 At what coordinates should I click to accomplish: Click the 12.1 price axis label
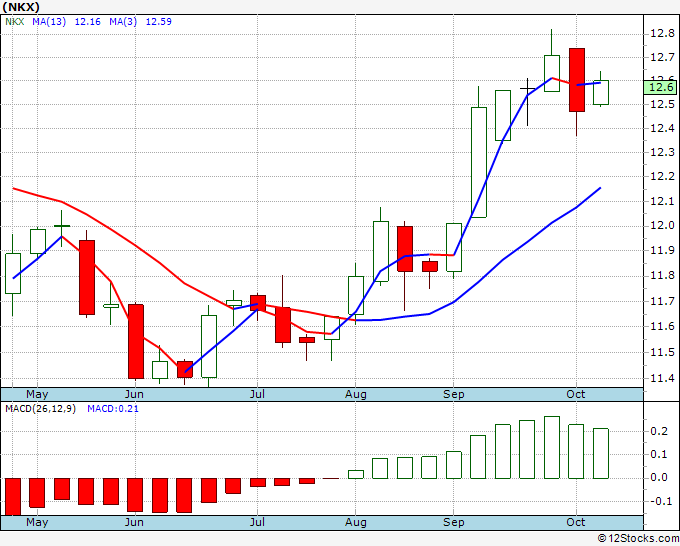662,201
